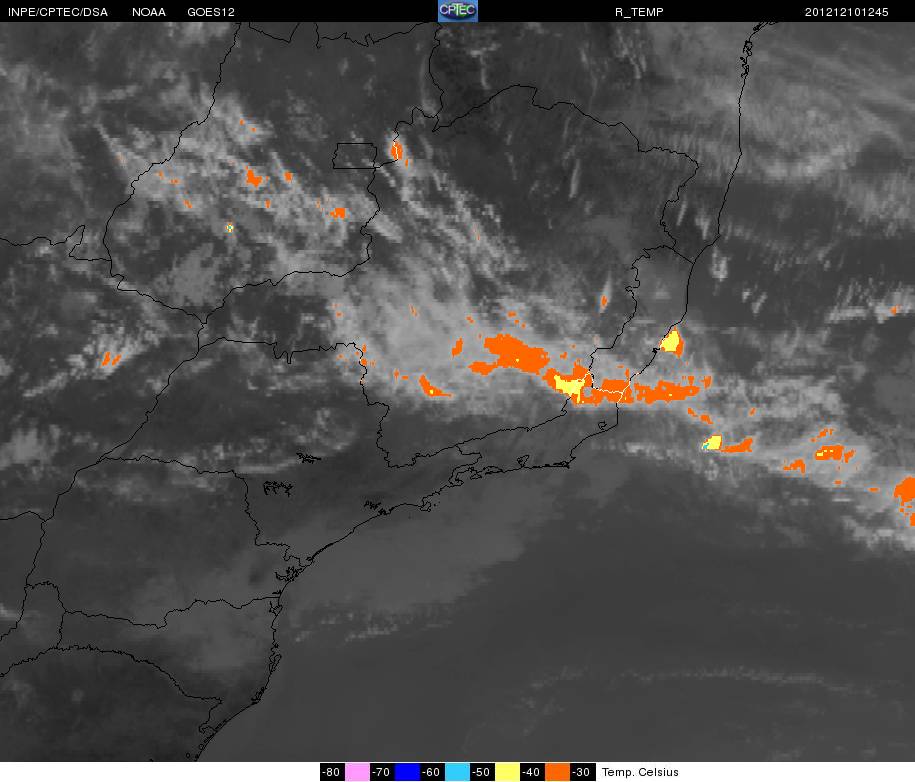915x782 pixels.
Task: Pick the pink legend color swatch
Action: coord(357,772)
